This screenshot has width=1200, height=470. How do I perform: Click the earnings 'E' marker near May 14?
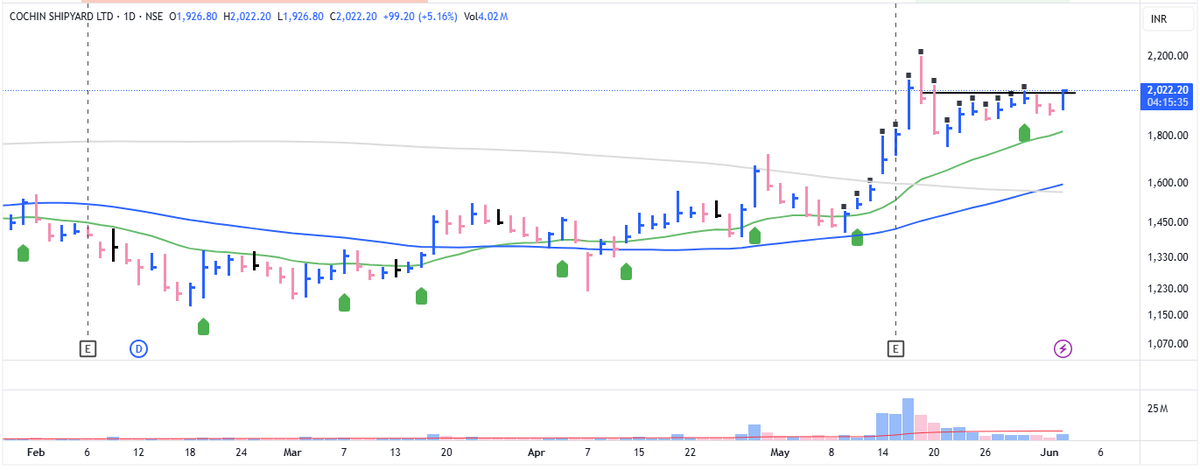coord(896,349)
